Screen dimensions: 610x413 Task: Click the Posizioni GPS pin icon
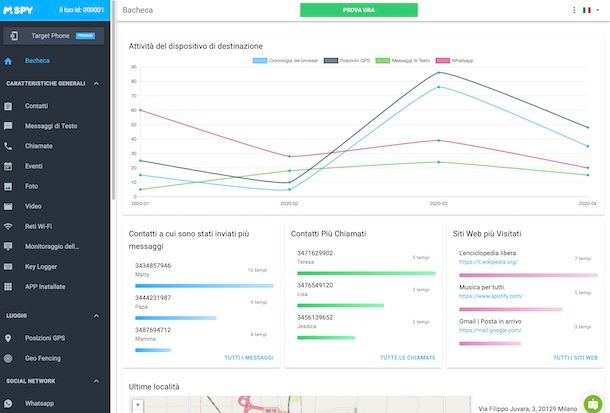click(8, 338)
